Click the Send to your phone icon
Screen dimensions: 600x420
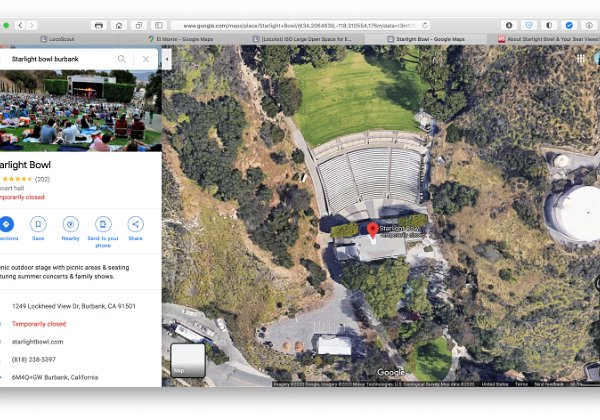103,224
